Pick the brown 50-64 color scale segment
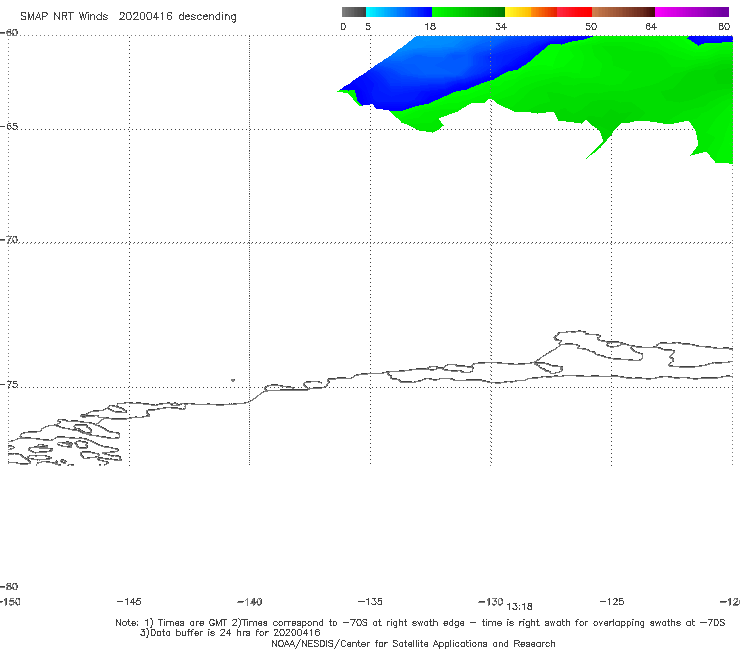 click(623, 12)
